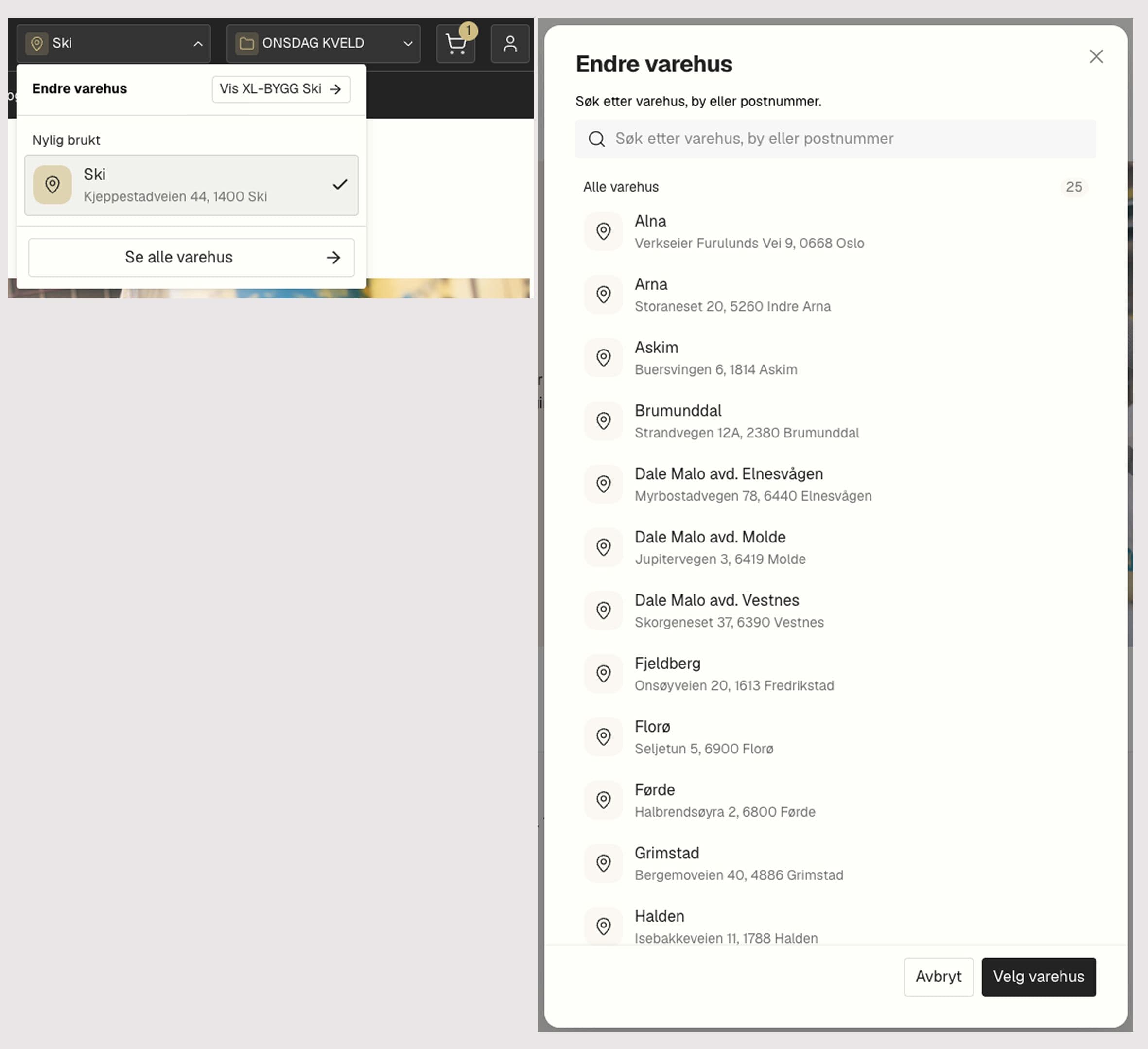Click the search magnifier icon
This screenshot has width=1148, height=1049.
[596, 139]
